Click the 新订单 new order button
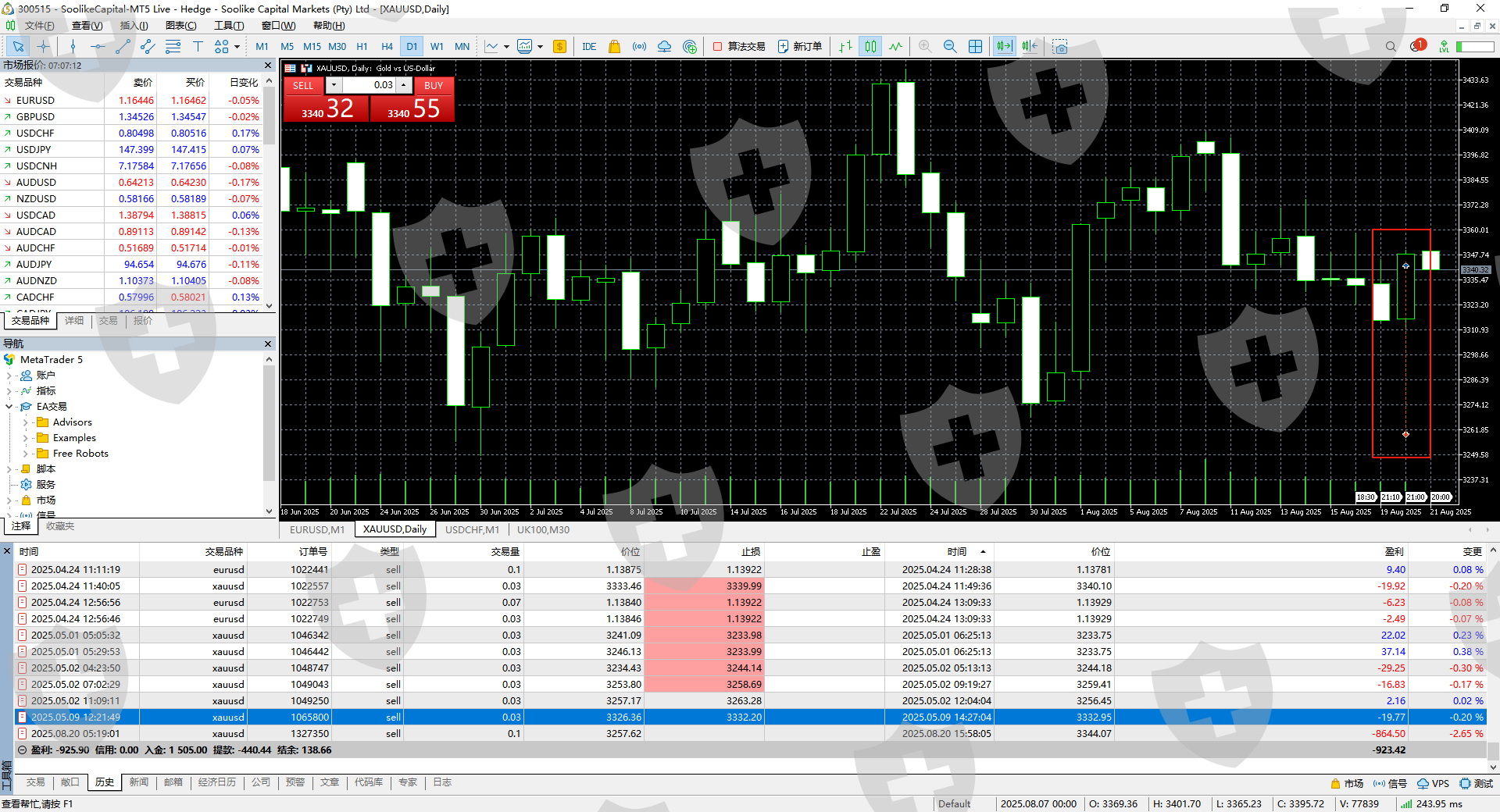 799,47
